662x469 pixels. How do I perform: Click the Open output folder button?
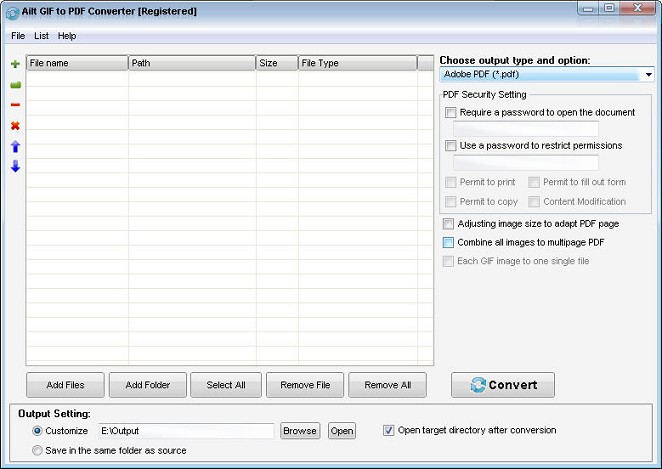pyautogui.click(x=342, y=431)
